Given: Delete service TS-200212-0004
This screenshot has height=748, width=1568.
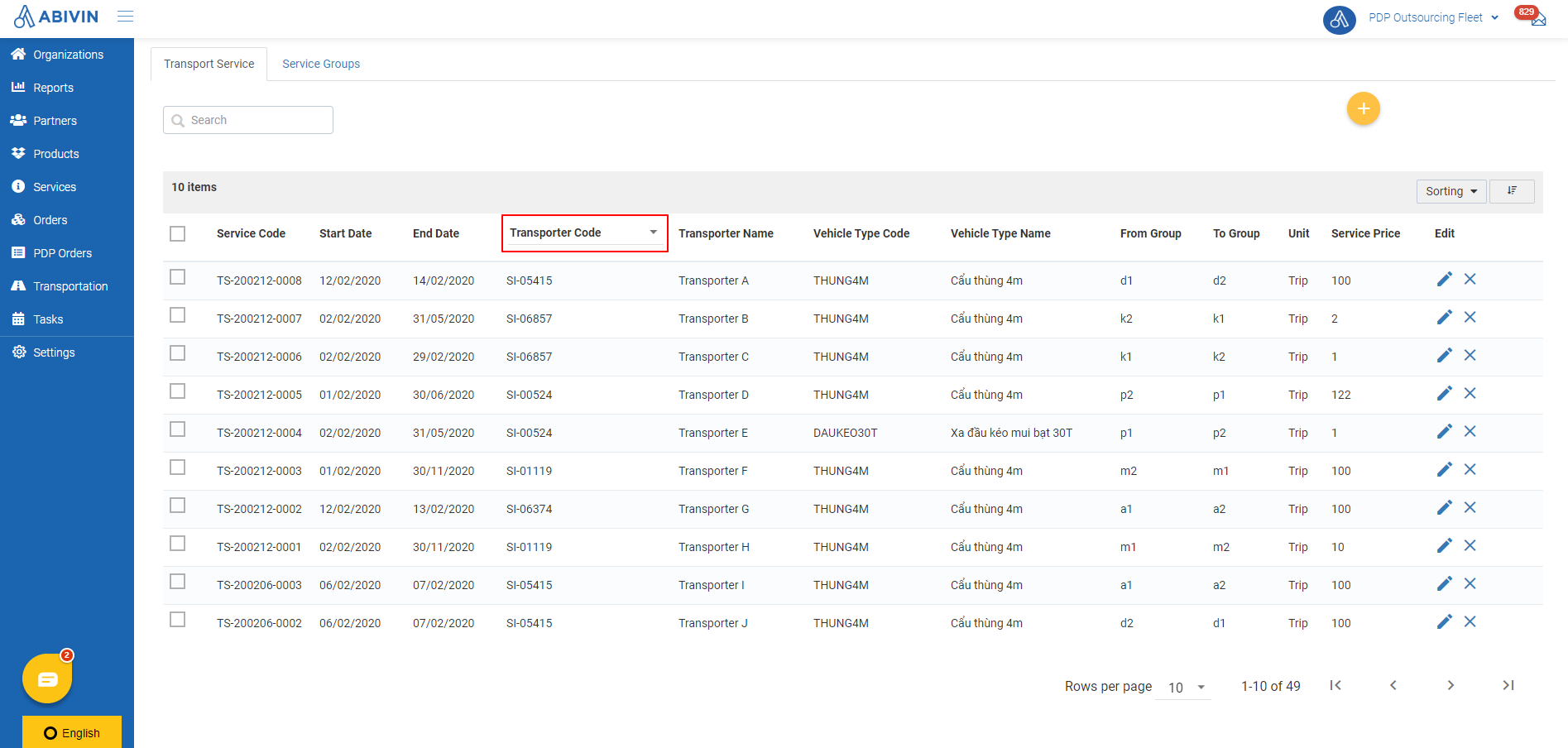Looking at the screenshot, I should [x=1470, y=432].
